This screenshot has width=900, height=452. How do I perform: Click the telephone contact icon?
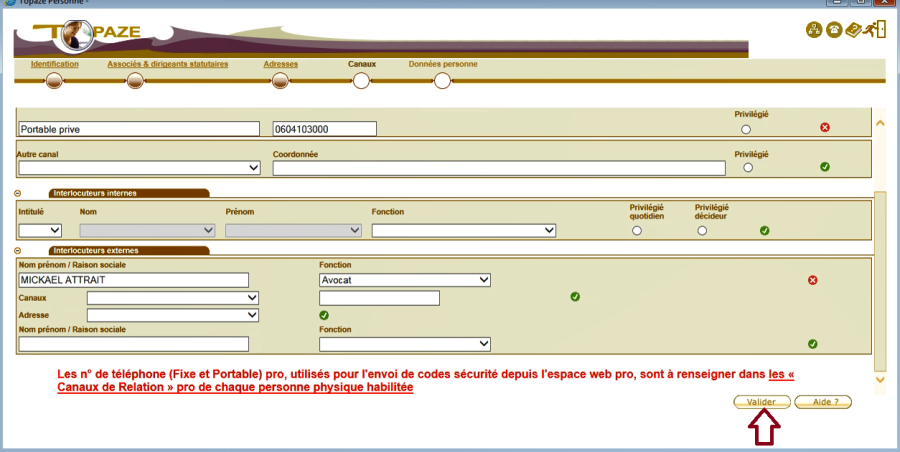point(833,29)
